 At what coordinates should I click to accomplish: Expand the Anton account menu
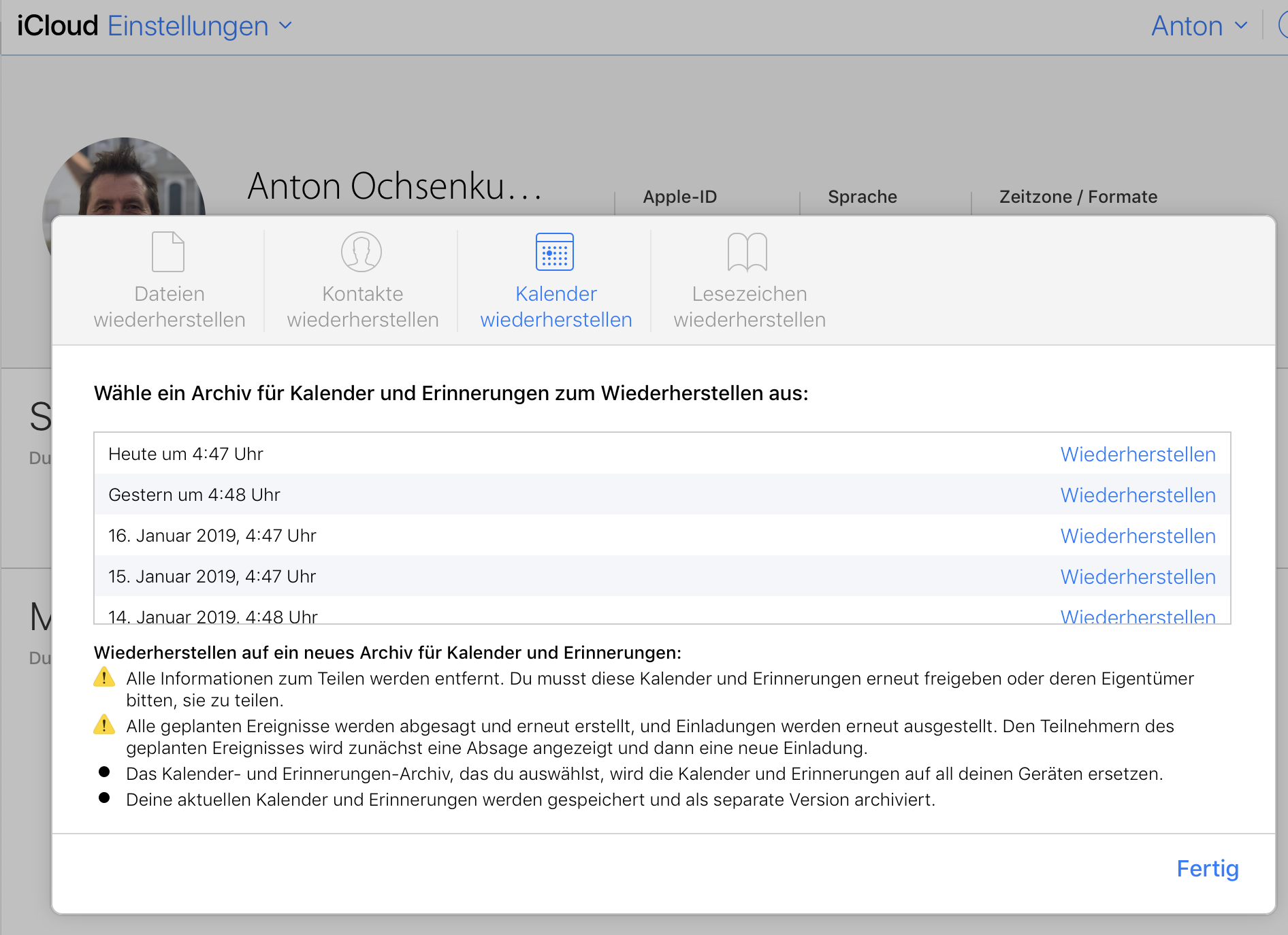coord(1200,26)
